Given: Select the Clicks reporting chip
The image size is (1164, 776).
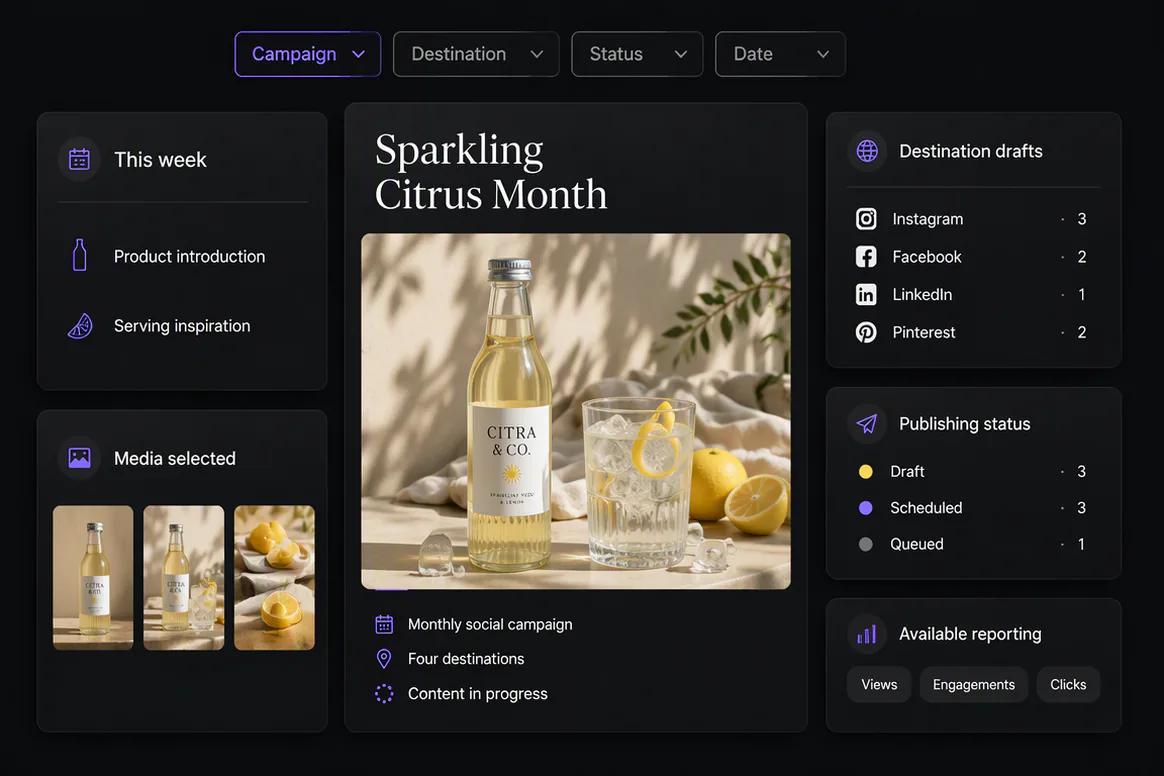Looking at the screenshot, I should [1068, 685].
